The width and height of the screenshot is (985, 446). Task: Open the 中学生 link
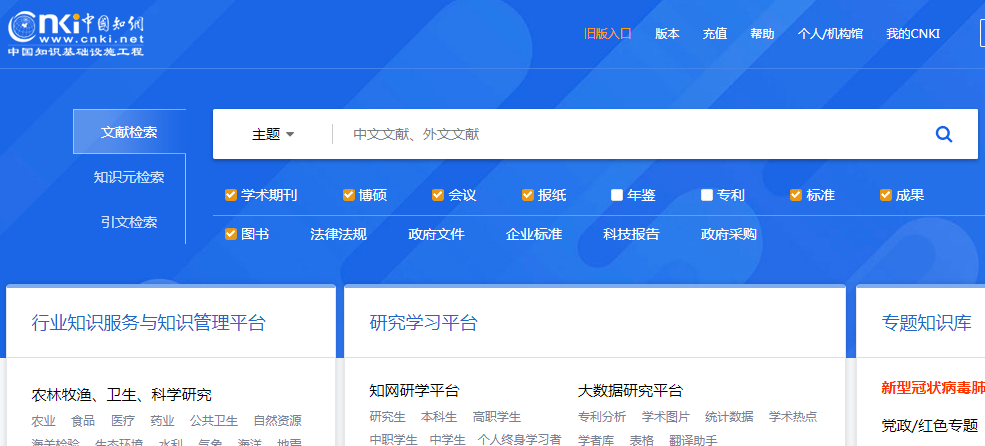(x=448, y=439)
